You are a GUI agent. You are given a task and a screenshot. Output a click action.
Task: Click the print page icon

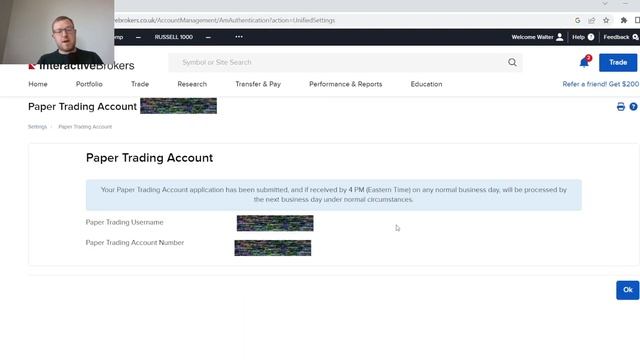[x=621, y=107]
